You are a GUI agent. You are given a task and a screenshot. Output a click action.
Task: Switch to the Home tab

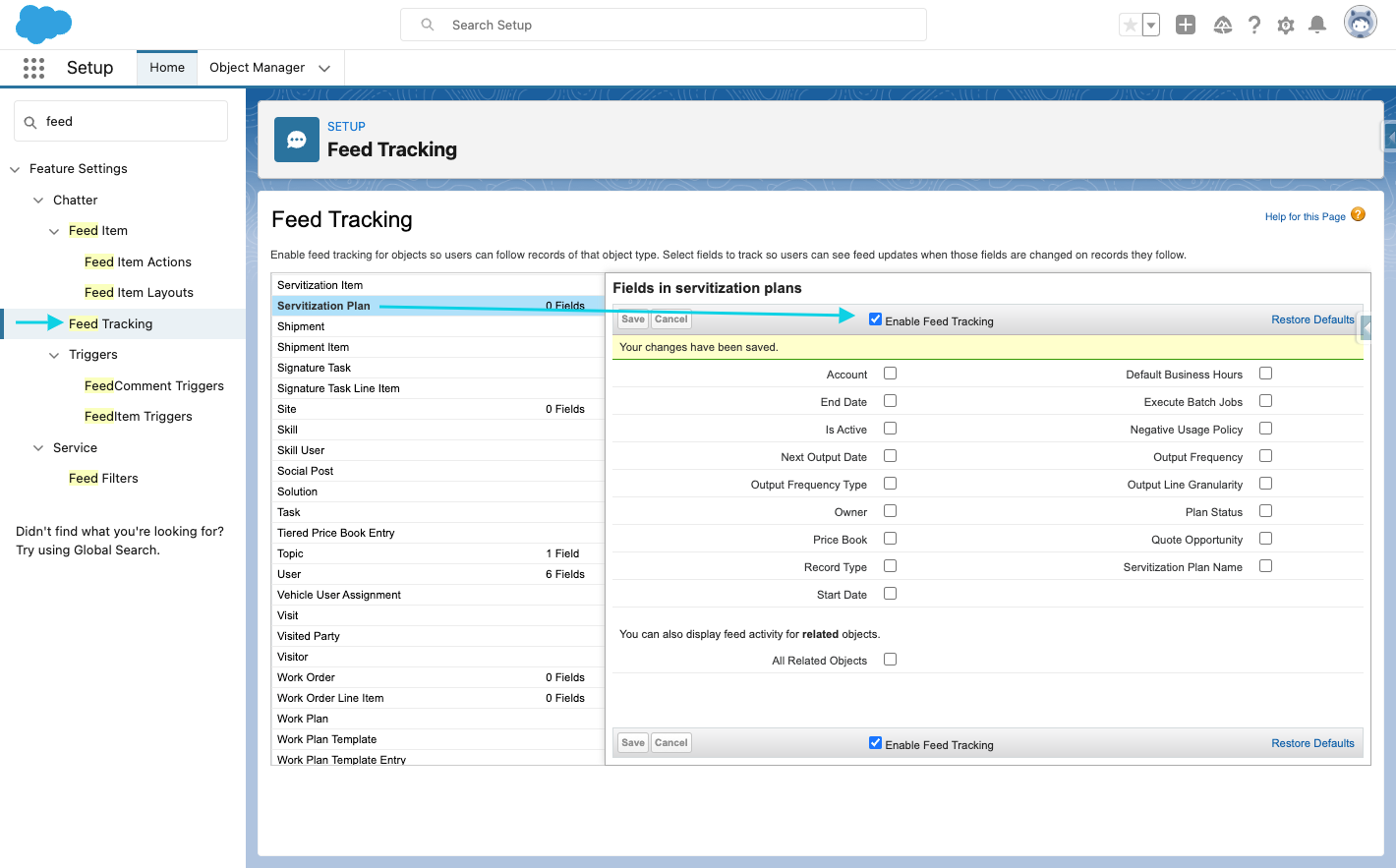point(167,68)
